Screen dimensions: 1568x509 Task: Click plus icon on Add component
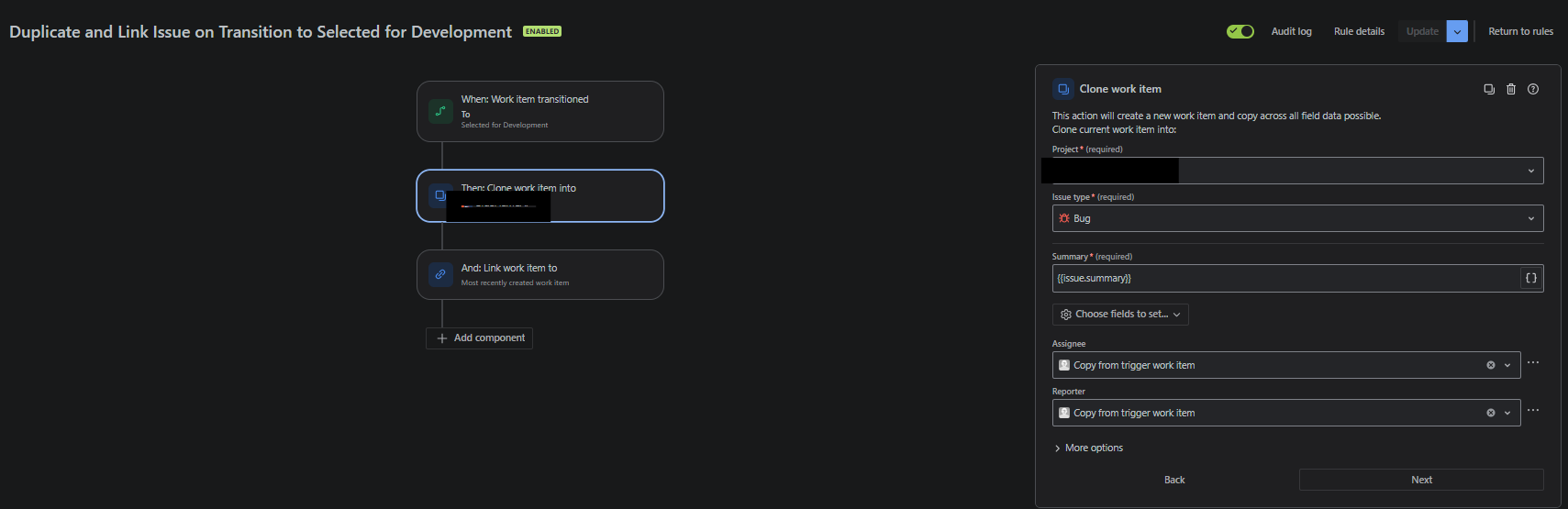[x=442, y=338]
